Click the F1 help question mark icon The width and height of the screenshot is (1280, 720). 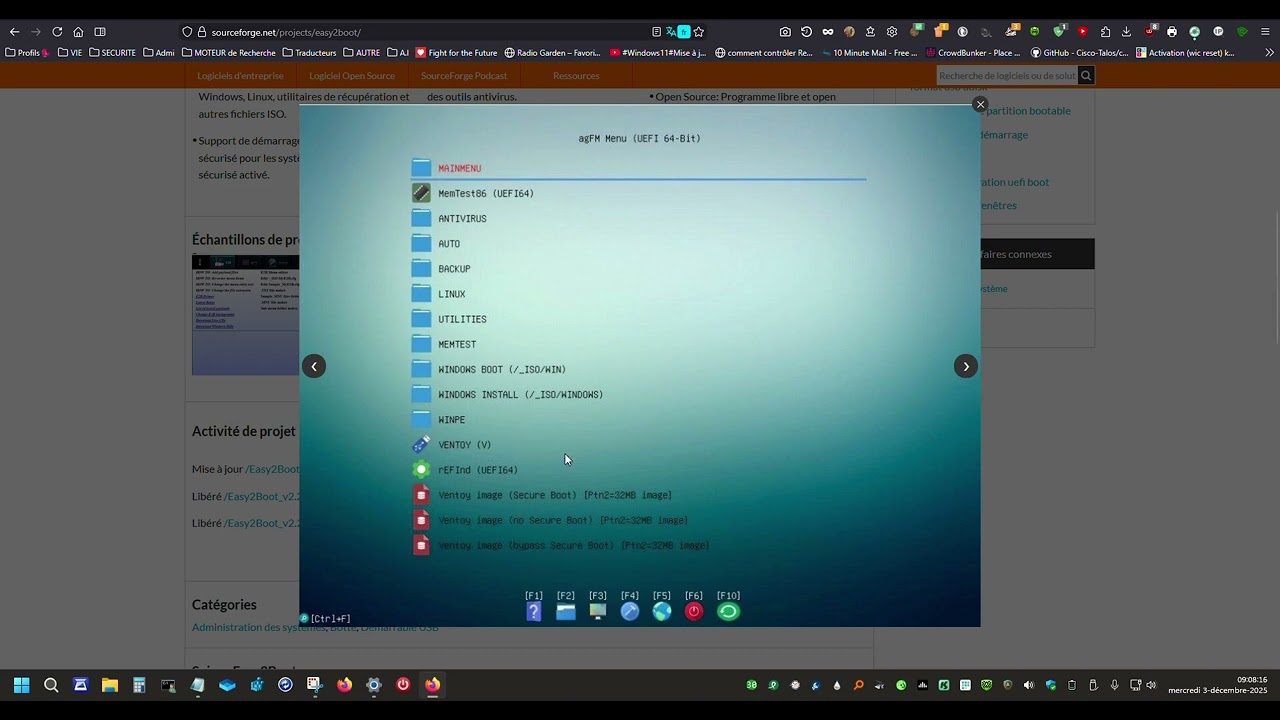tap(534, 611)
